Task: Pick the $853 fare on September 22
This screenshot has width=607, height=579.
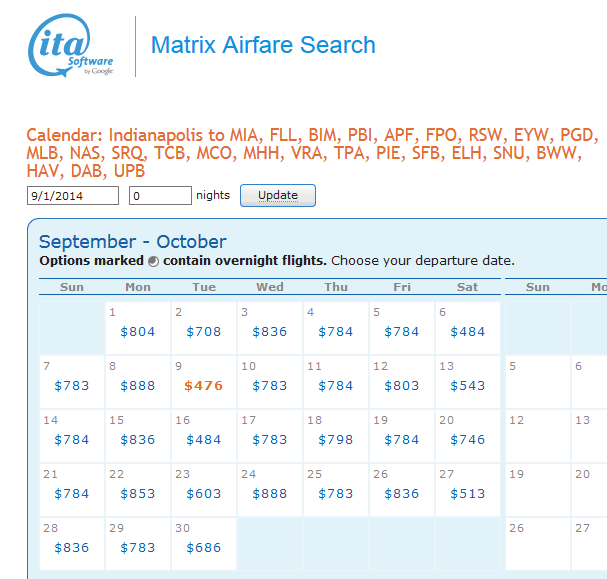Action: [138, 493]
